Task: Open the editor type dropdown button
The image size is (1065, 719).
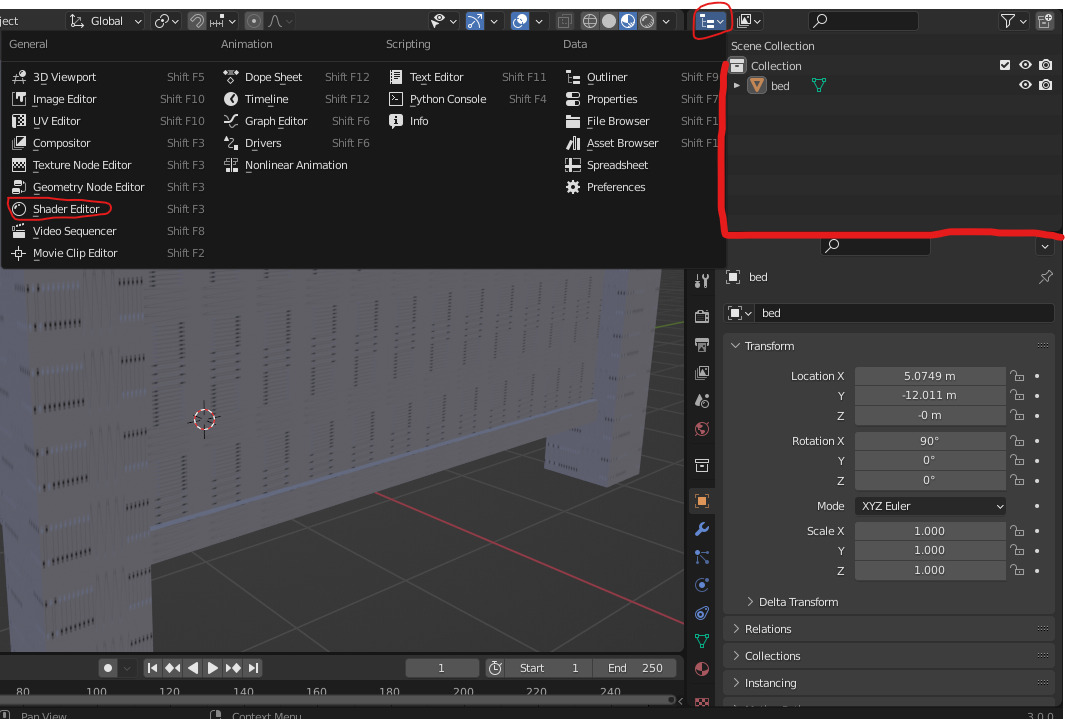Action: click(x=711, y=22)
